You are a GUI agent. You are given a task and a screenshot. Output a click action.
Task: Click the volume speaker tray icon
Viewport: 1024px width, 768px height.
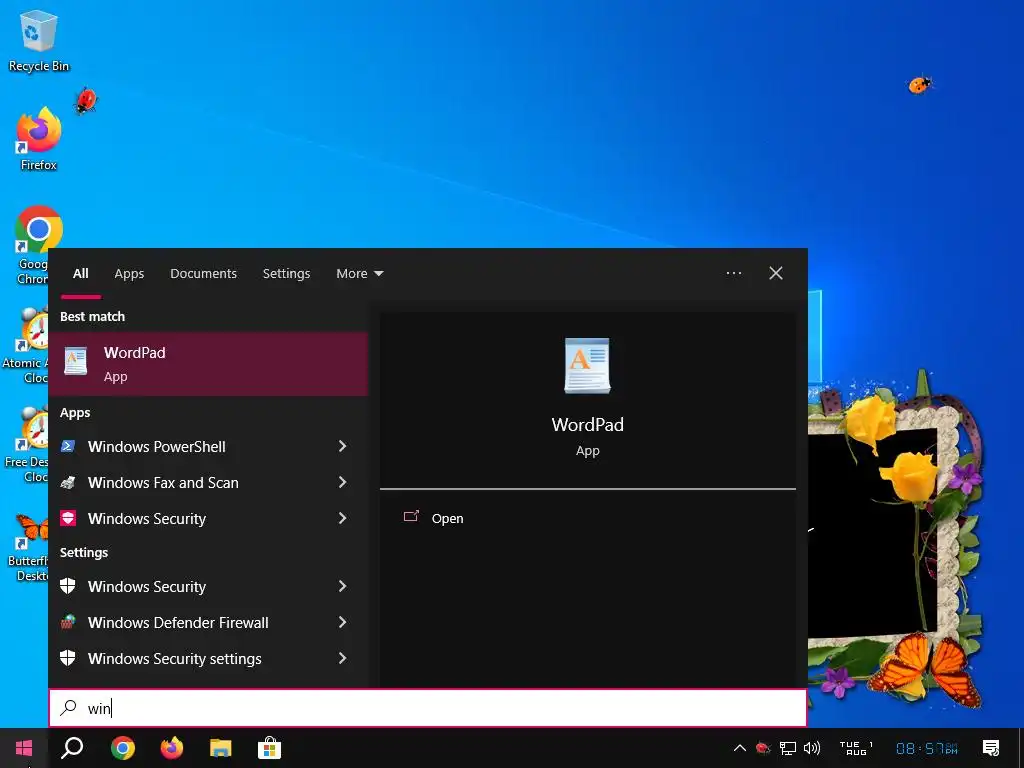click(x=812, y=748)
